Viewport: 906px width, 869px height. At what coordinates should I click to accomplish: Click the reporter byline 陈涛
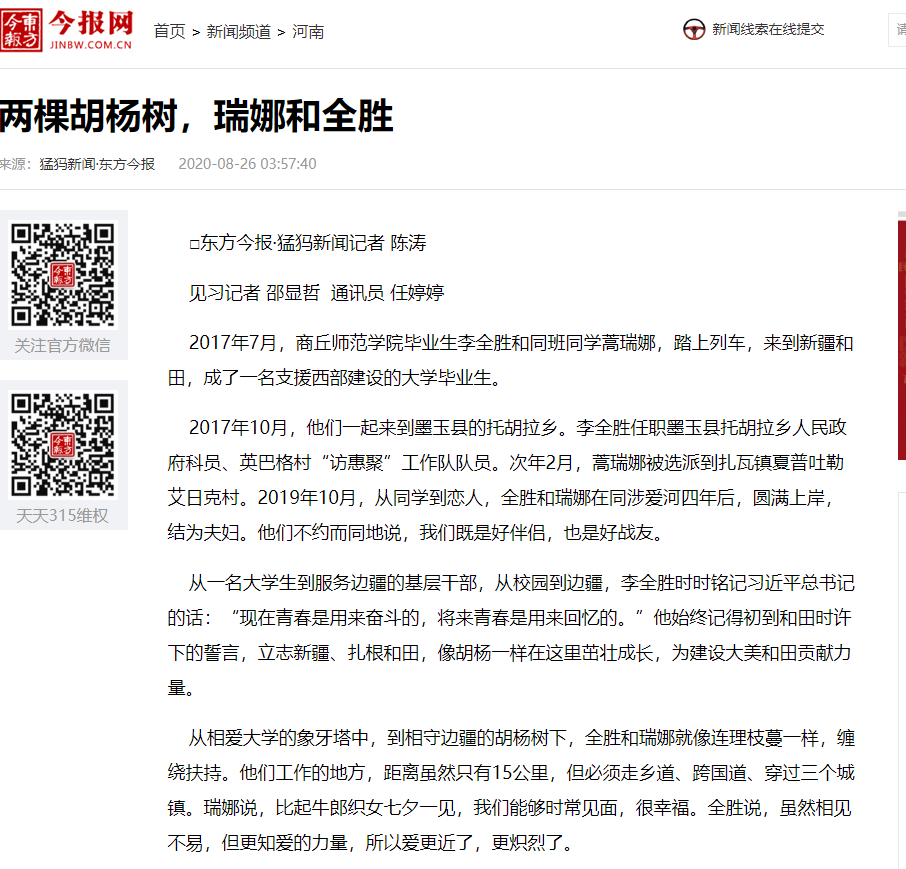(407, 243)
